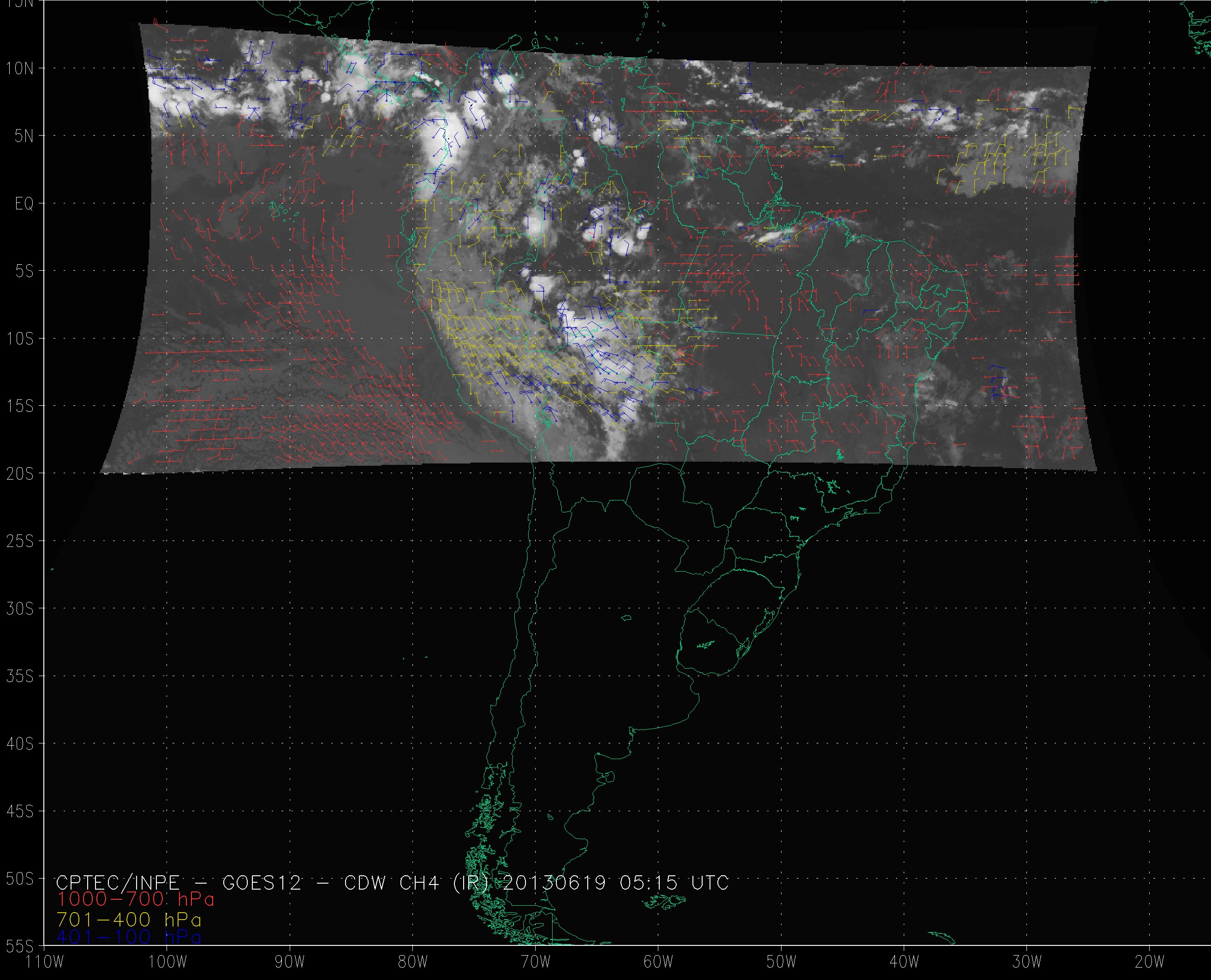Click the 35S latitude axis label
The width and height of the screenshot is (1211, 980).
click(x=20, y=676)
